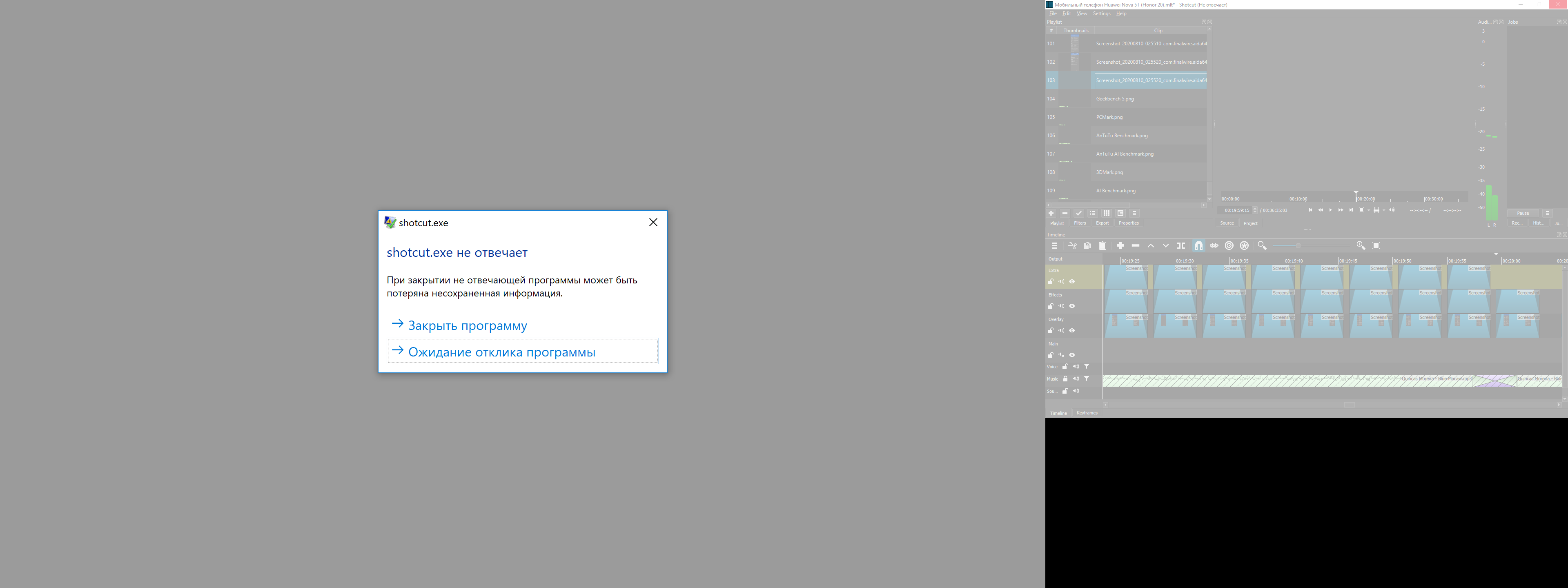Open the playlist view options menu icon
This screenshot has width=1568, height=588.
pyautogui.click(x=1135, y=213)
